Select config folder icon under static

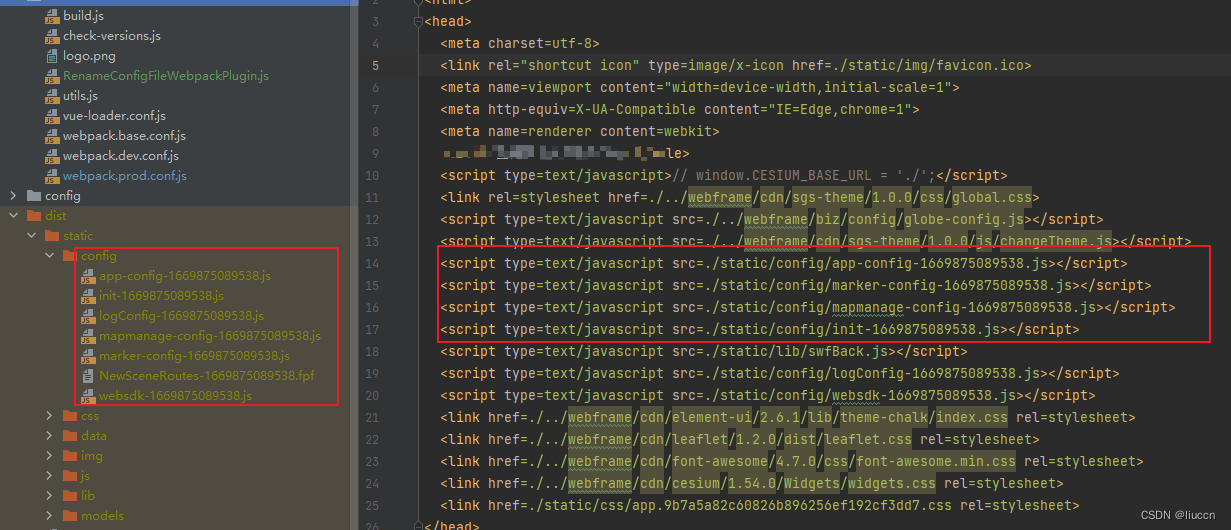(x=70, y=256)
